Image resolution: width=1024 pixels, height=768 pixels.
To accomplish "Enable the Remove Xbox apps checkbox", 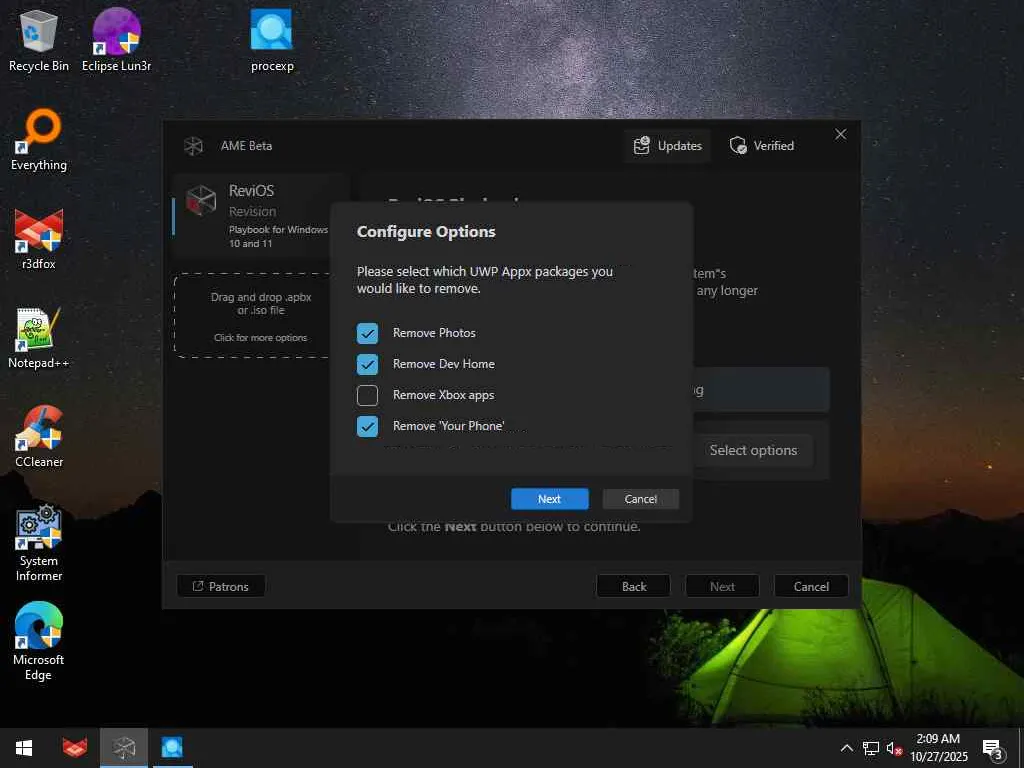I will pos(367,395).
